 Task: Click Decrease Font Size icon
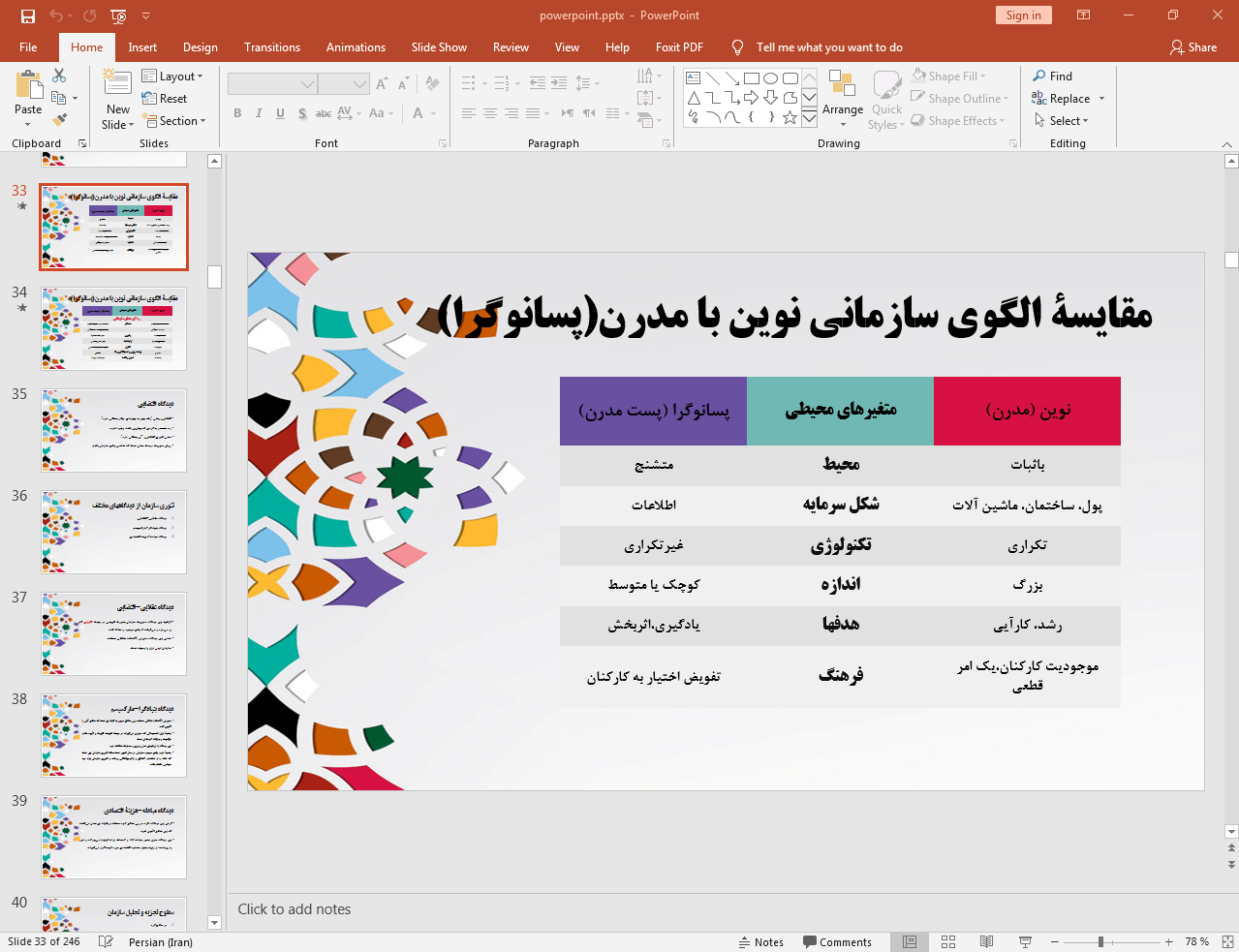point(405,84)
